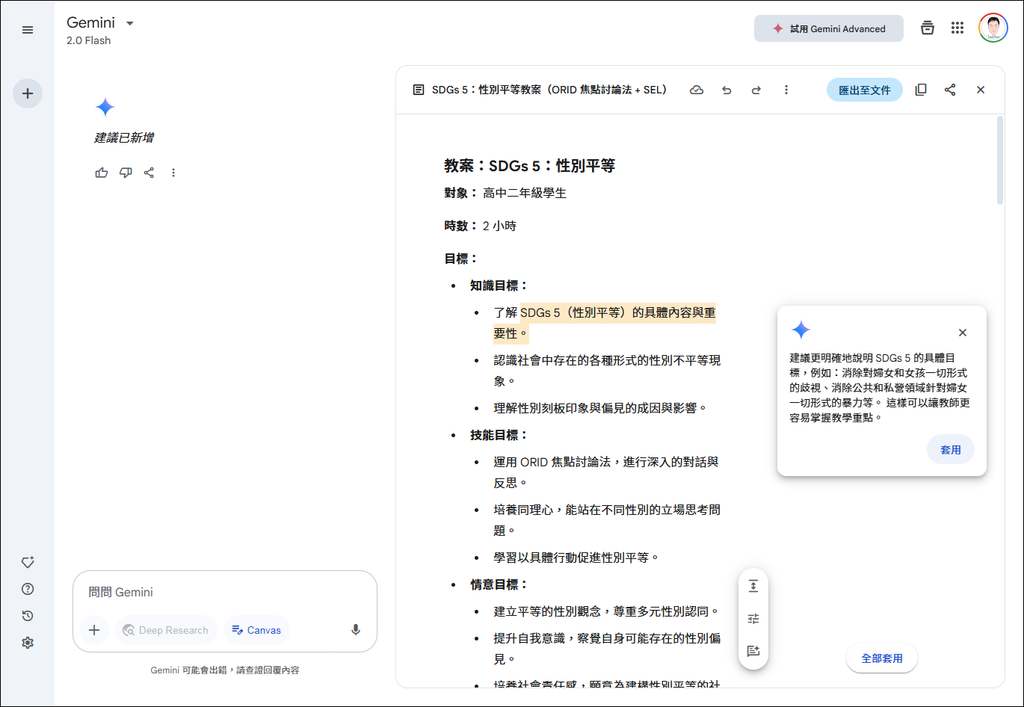Click the line 理解性別刻板印象與偏見的成因與影響
Image resolution: width=1024 pixels, height=707 pixels.
point(600,409)
